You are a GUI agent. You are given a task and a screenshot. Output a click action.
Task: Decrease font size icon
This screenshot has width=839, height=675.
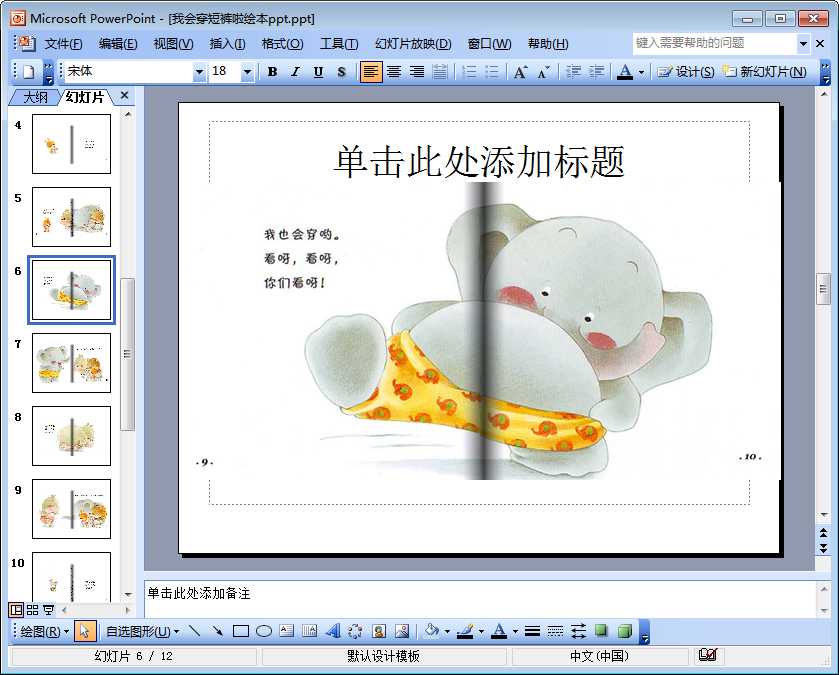click(544, 72)
